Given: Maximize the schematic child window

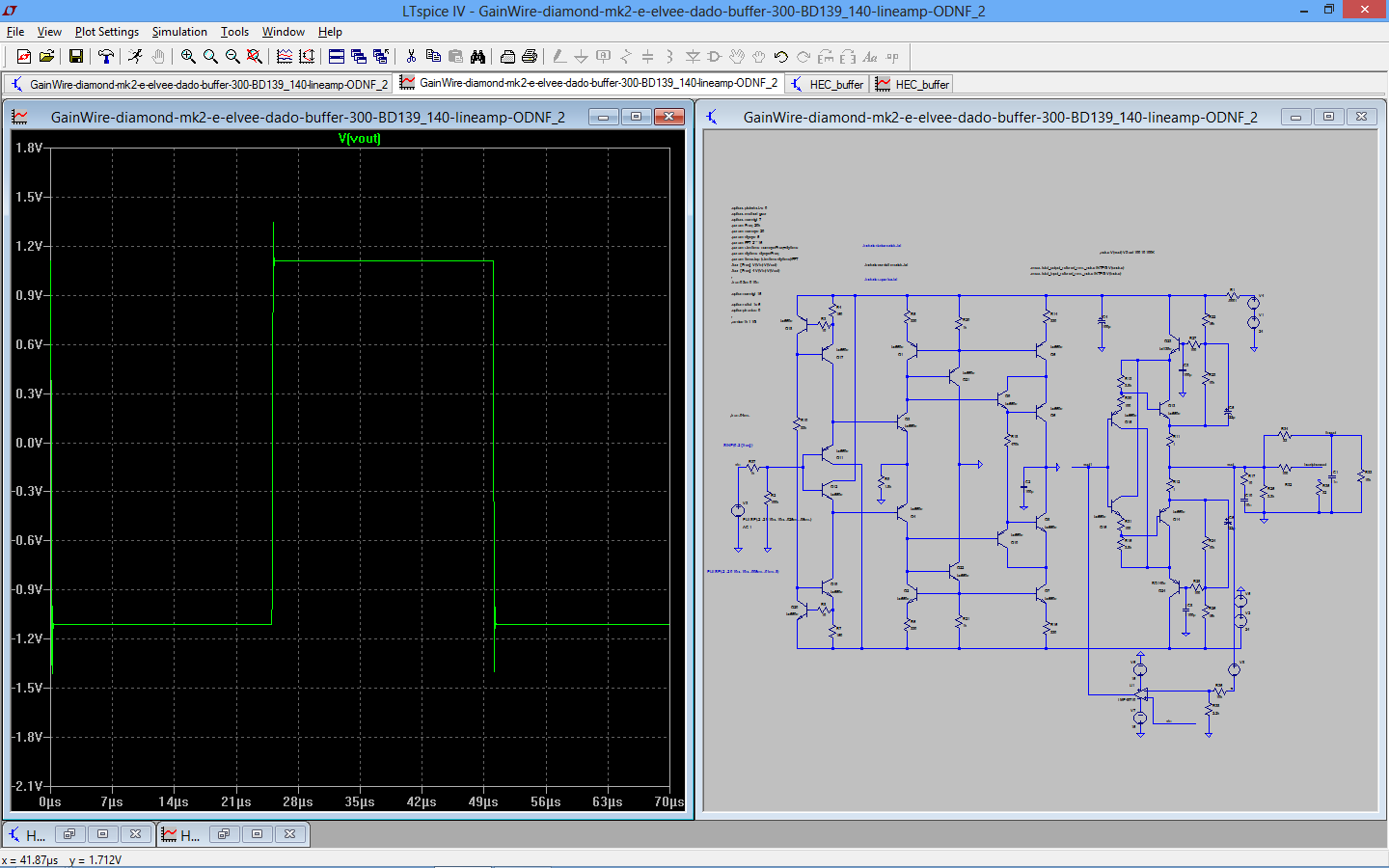Looking at the screenshot, I should tap(1329, 117).
